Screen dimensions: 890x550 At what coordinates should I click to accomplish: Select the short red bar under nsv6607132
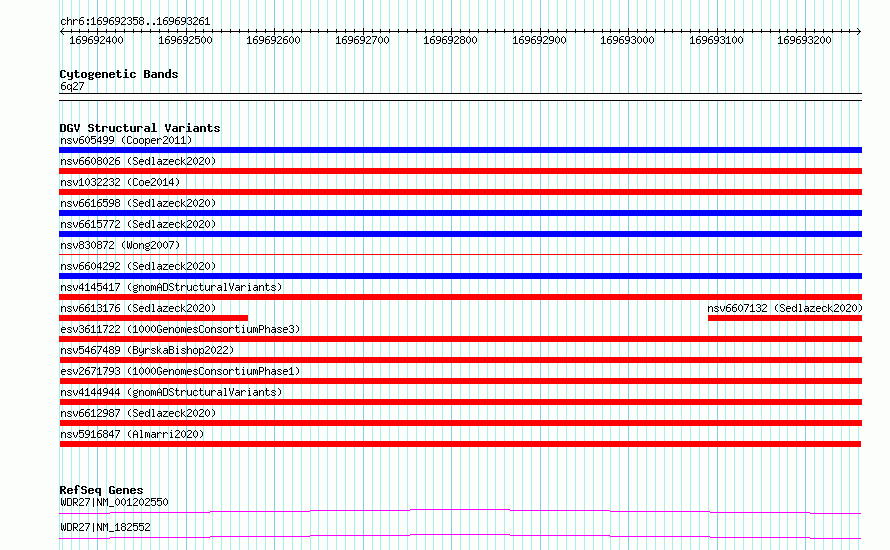pos(785,318)
